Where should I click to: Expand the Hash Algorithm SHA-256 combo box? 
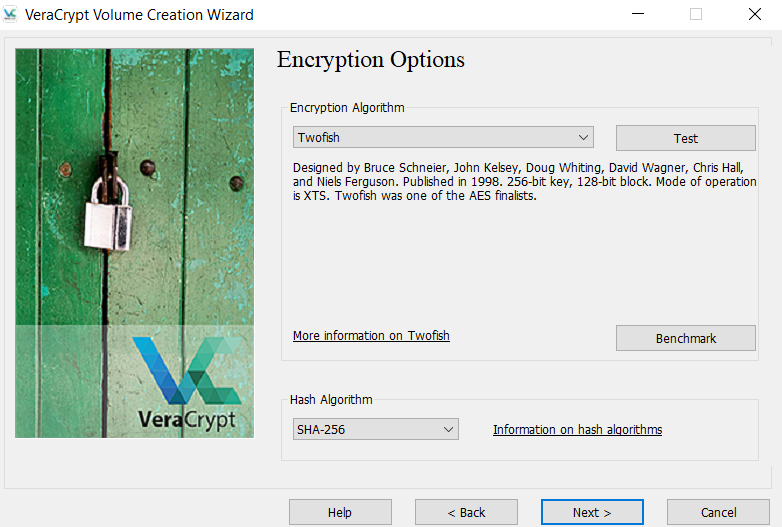376,429
